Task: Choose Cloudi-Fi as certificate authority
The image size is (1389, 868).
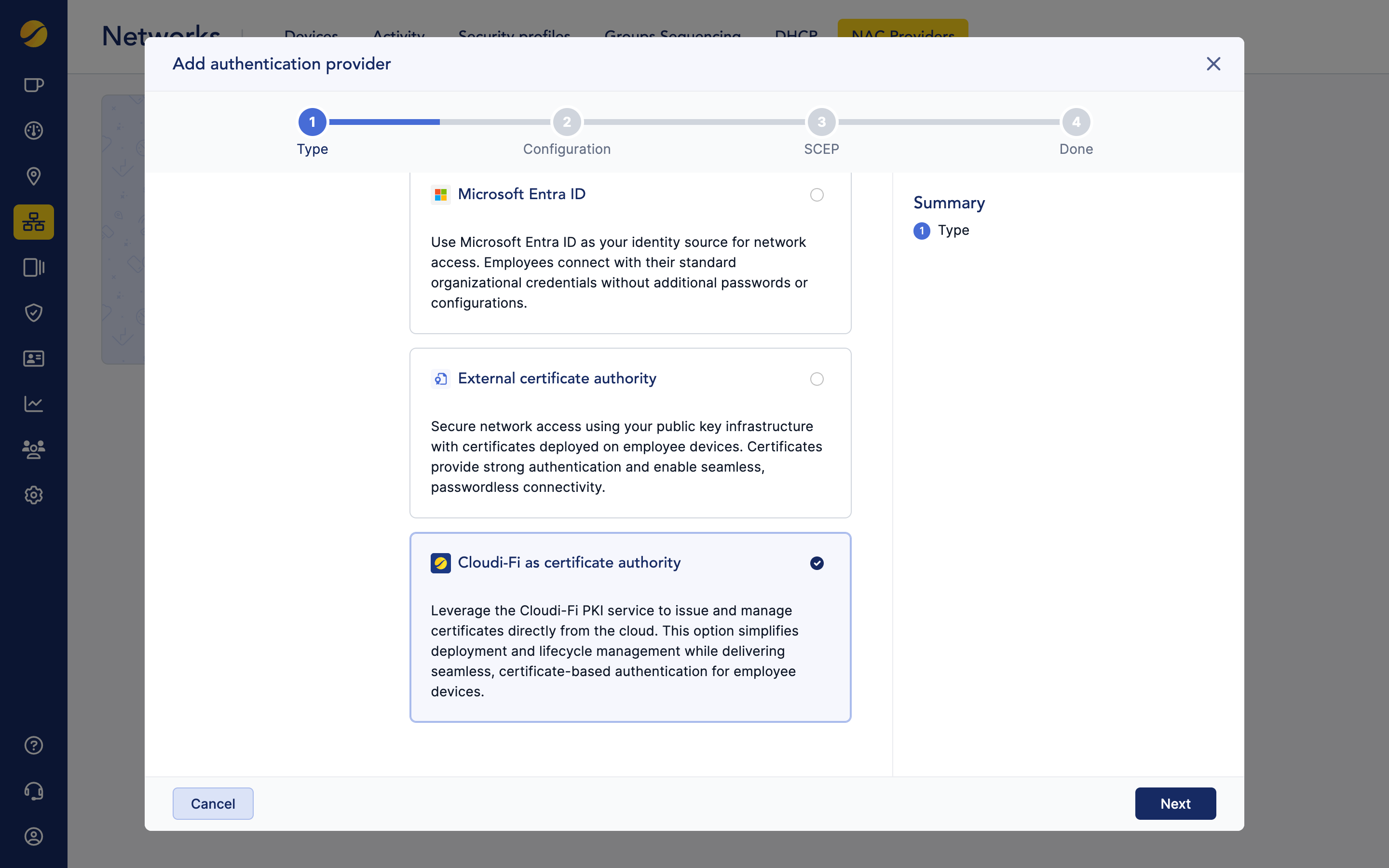Action: coord(817,563)
